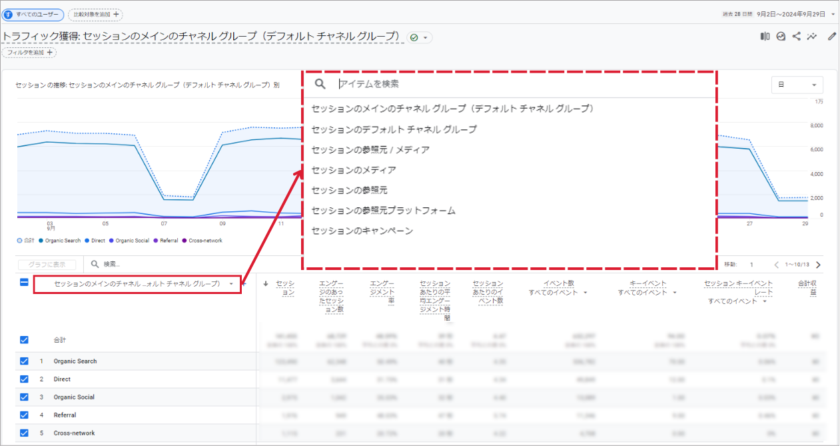Open the Insights icon in report toolbar

(781, 36)
